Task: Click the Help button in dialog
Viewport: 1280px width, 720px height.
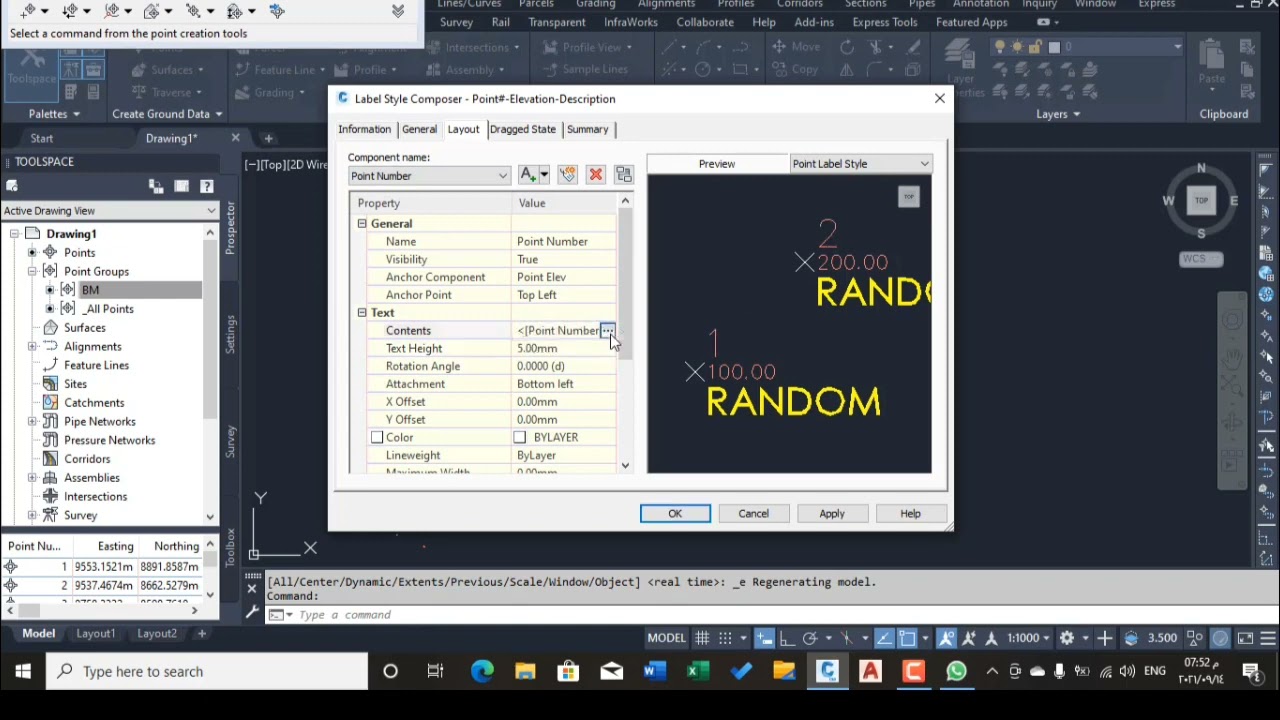Action: (910, 514)
